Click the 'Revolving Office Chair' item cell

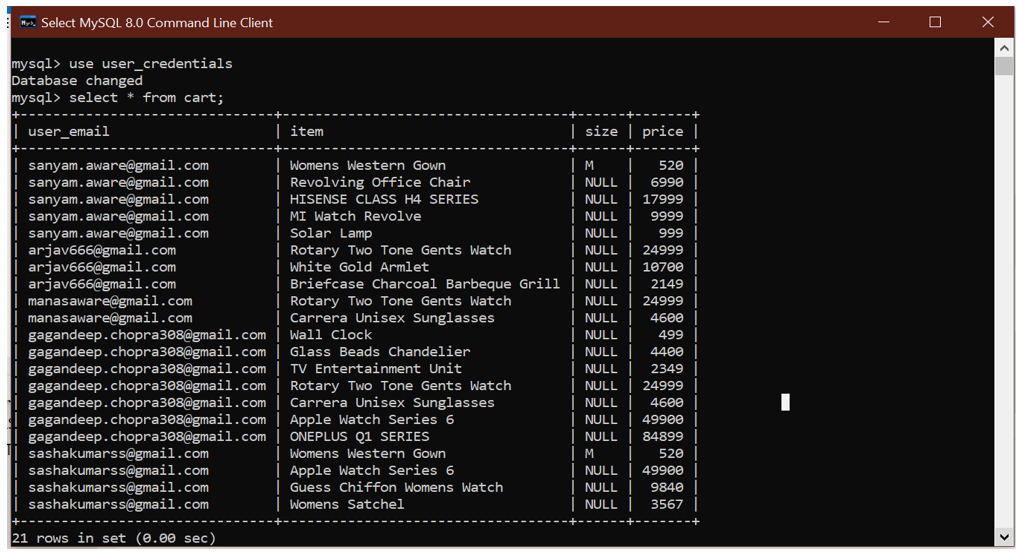click(380, 183)
